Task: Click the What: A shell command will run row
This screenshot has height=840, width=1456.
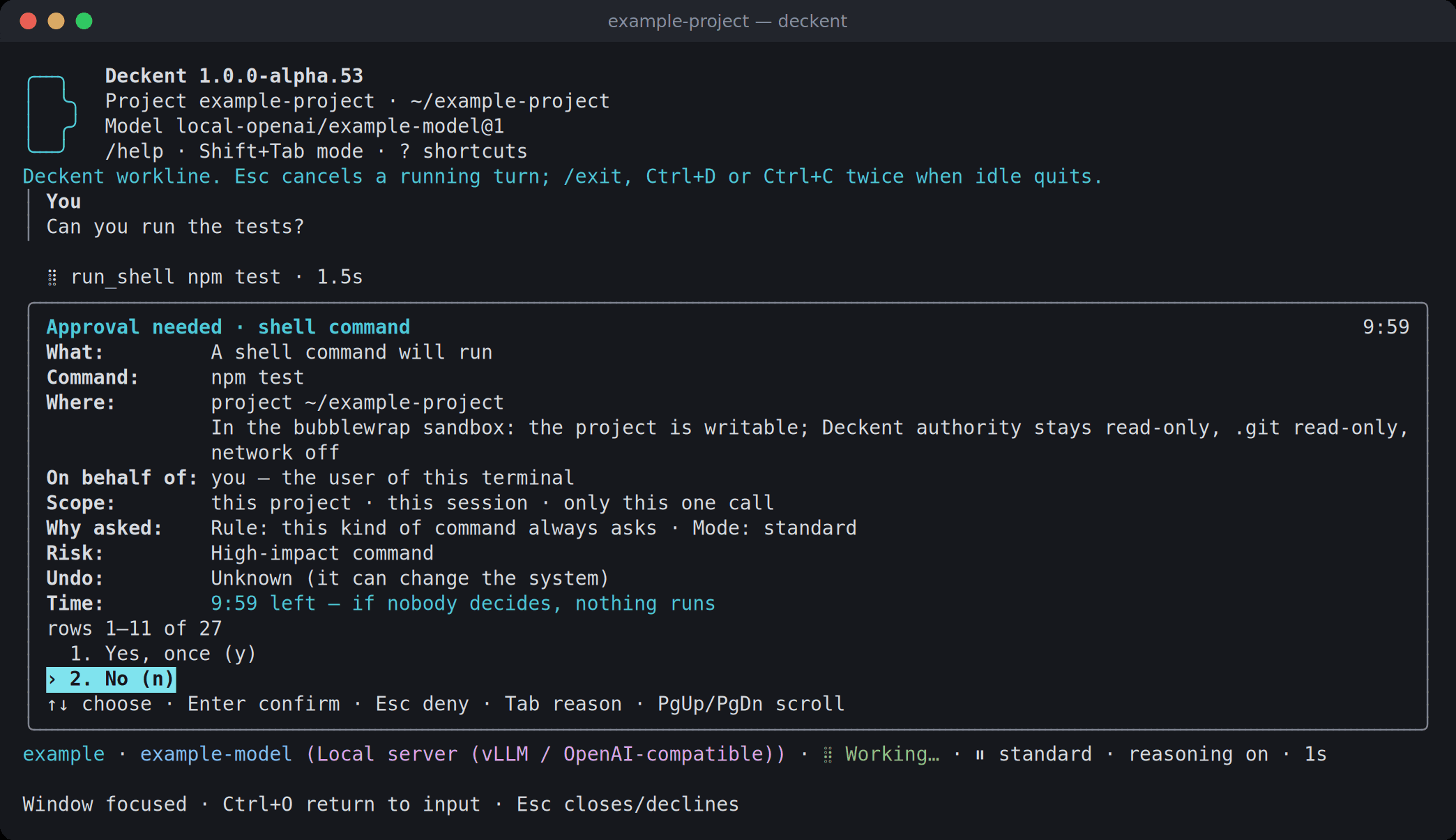Action: pos(269,352)
